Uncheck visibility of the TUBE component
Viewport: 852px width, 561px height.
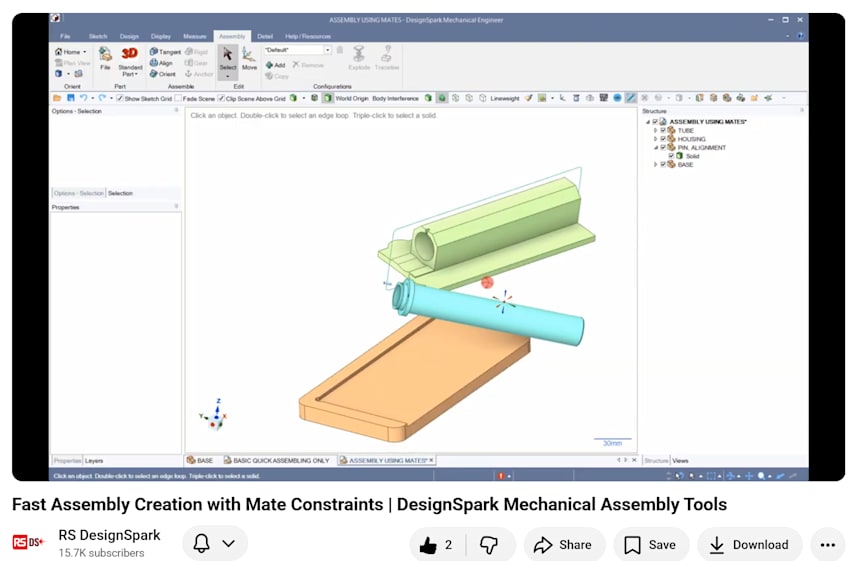point(663,130)
